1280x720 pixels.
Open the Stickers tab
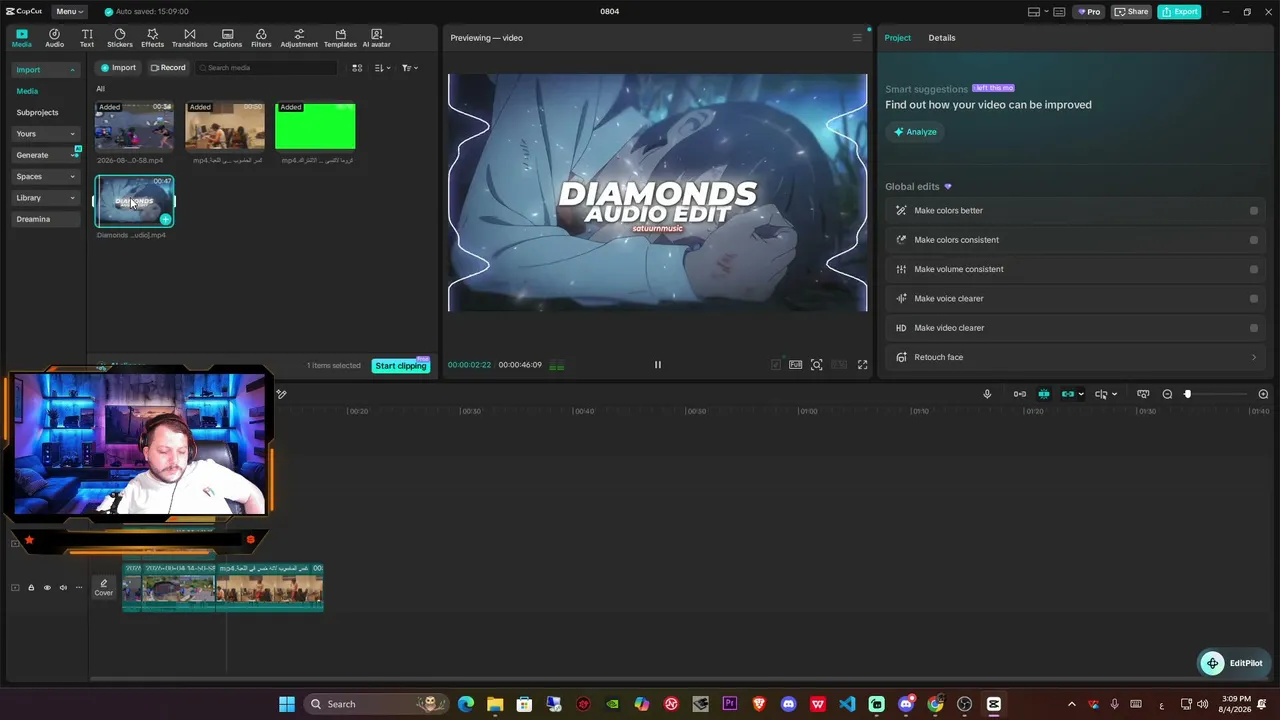[120, 38]
